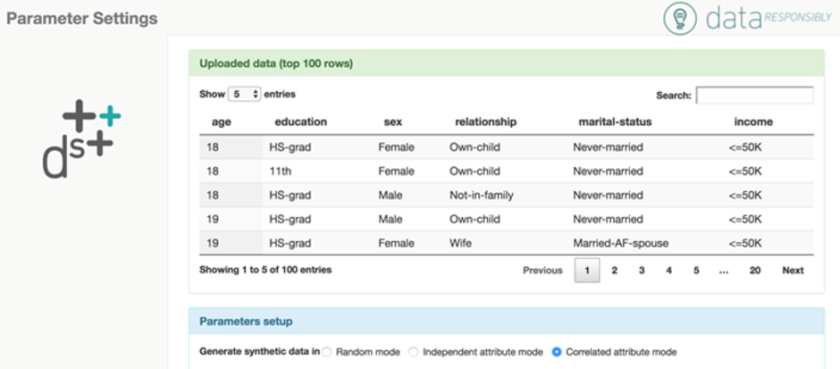This screenshot has height=369, width=840.
Task: Jump to last pagination page 20
Action: click(755, 270)
